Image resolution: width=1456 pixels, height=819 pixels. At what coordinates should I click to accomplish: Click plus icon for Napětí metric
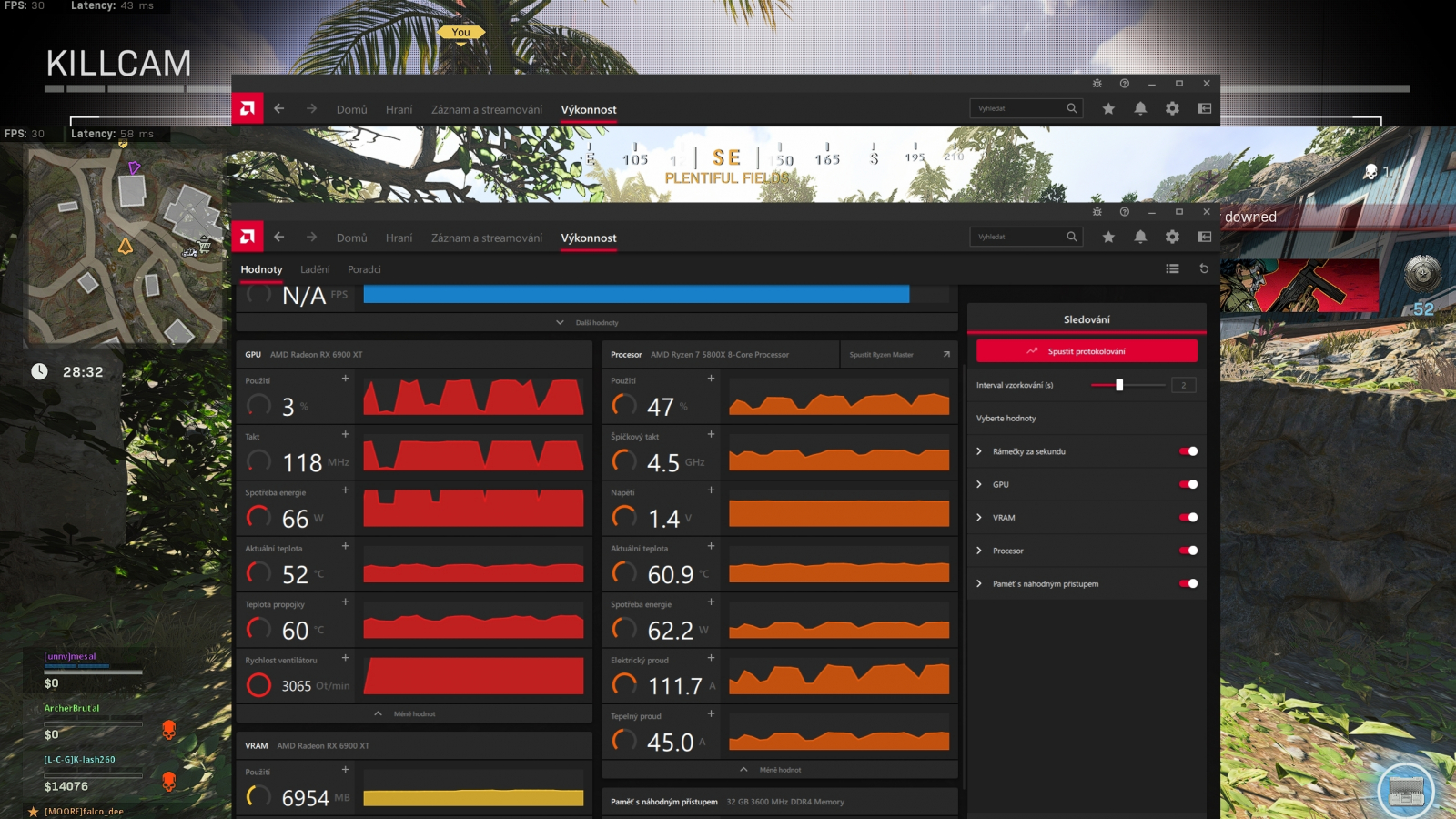(711, 490)
